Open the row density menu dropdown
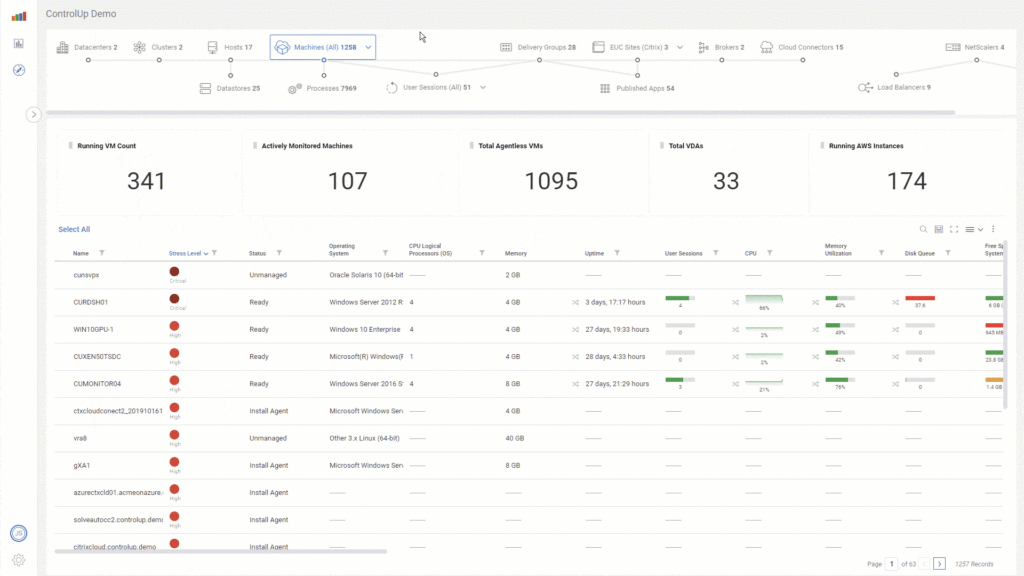This screenshot has height=576, width=1024. [974, 229]
